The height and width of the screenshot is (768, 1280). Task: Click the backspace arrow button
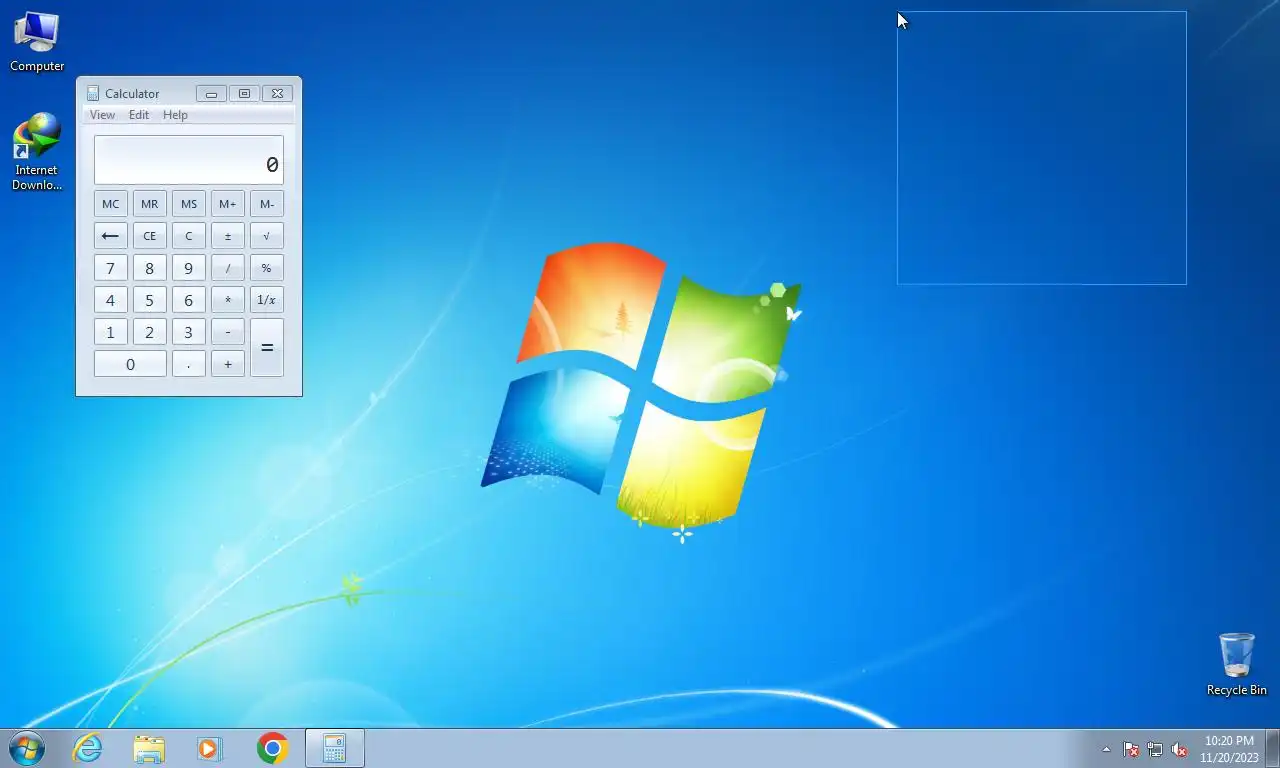pos(111,236)
